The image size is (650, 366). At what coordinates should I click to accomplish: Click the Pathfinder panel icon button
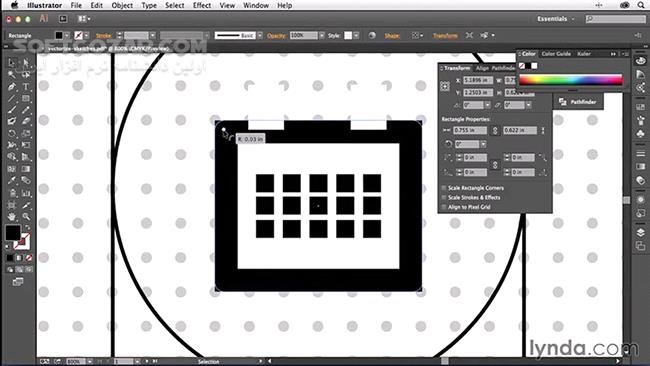579,102
